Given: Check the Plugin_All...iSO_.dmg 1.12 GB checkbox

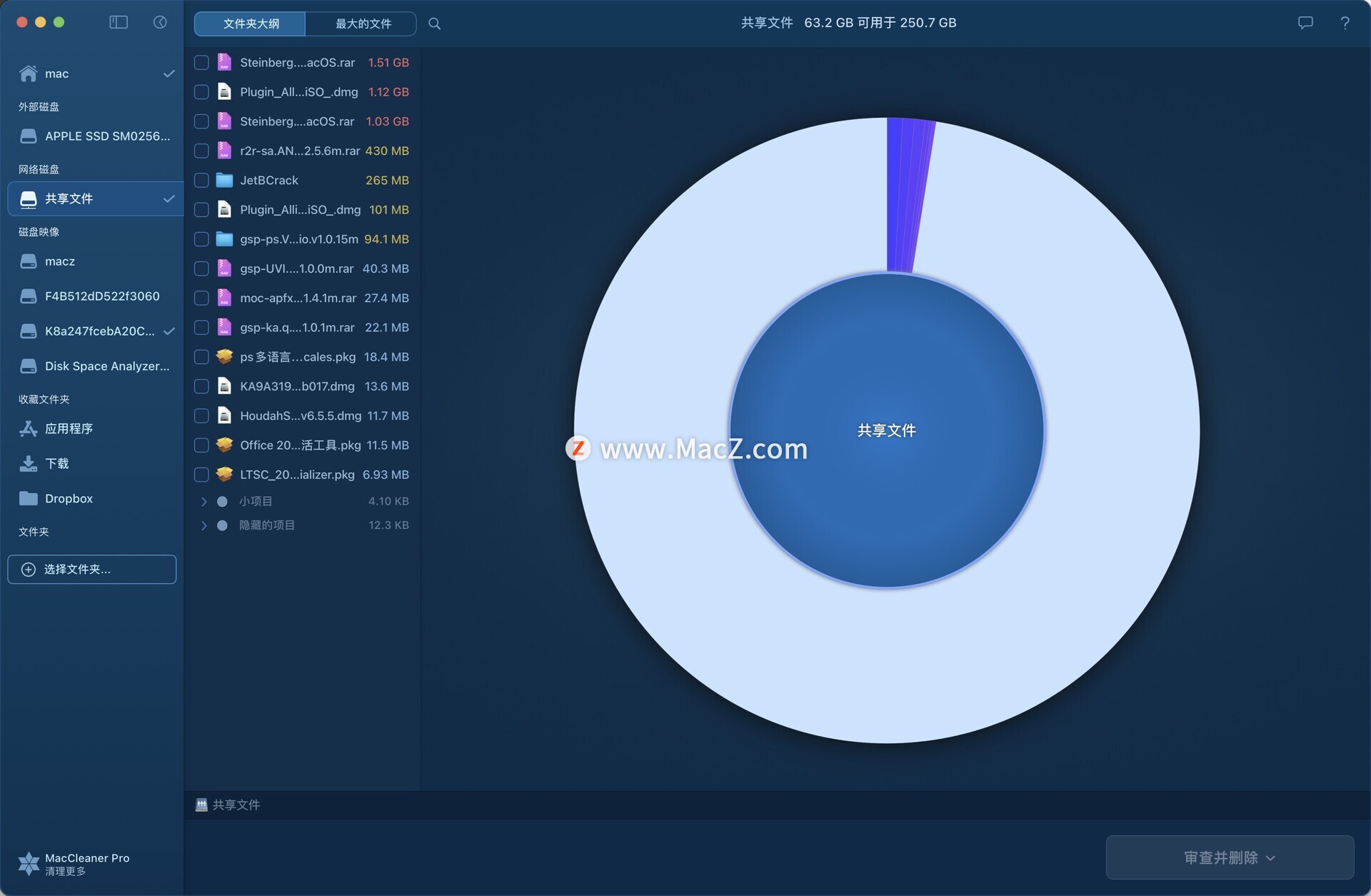Looking at the screenshot, I should (201, 91).
